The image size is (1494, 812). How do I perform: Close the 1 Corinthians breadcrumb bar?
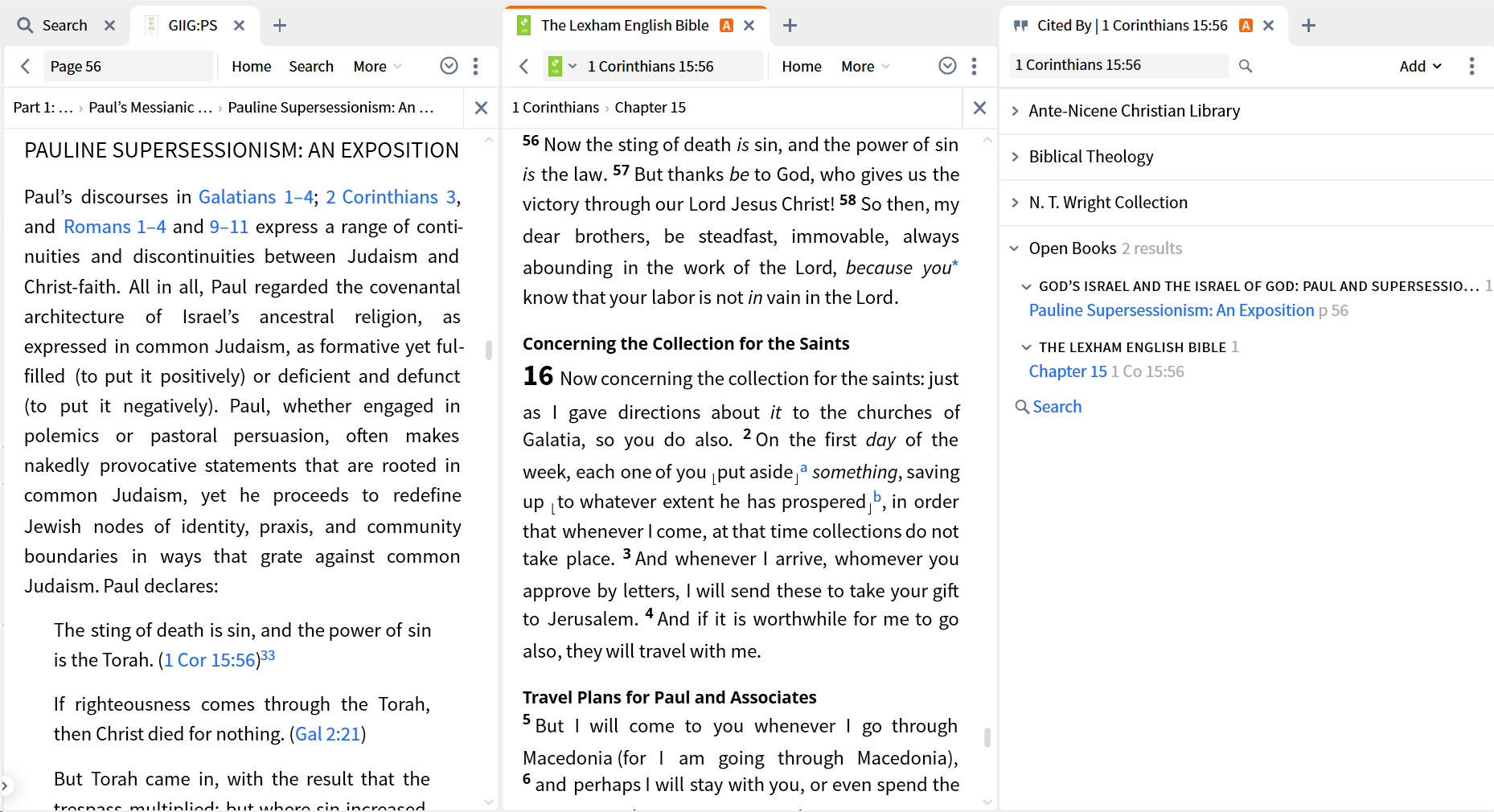[x=980, y=108]
